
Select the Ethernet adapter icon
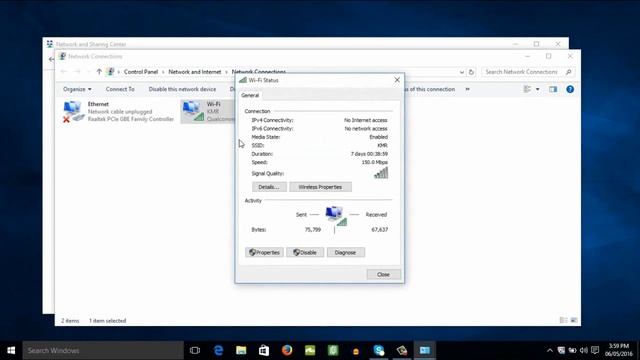[x=73, y=111]
